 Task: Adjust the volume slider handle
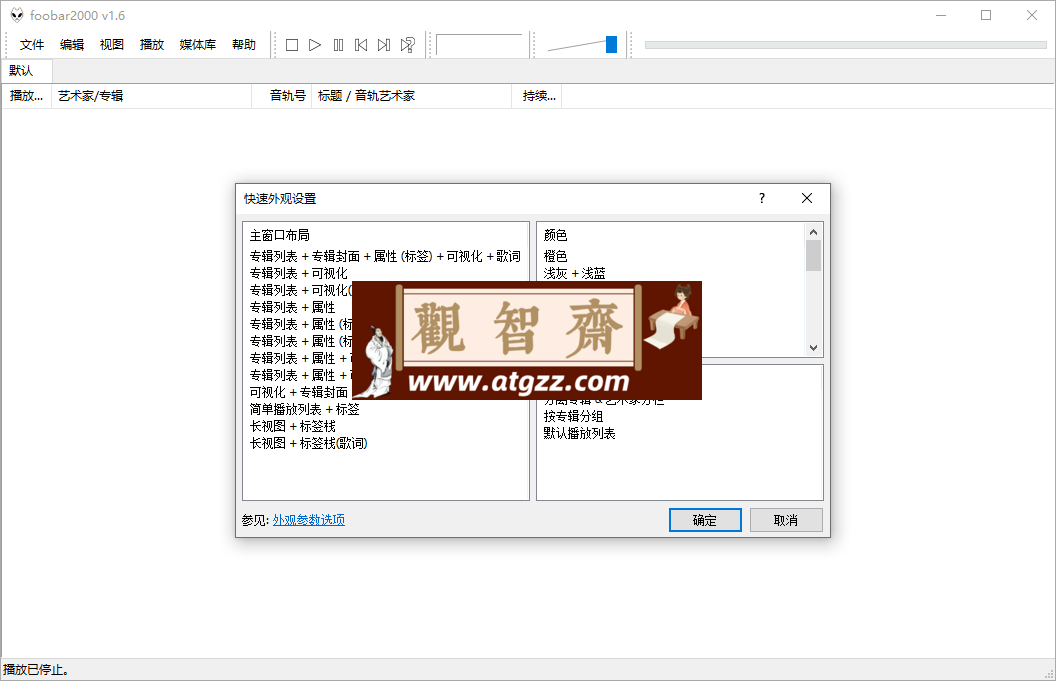pos(611,44)
